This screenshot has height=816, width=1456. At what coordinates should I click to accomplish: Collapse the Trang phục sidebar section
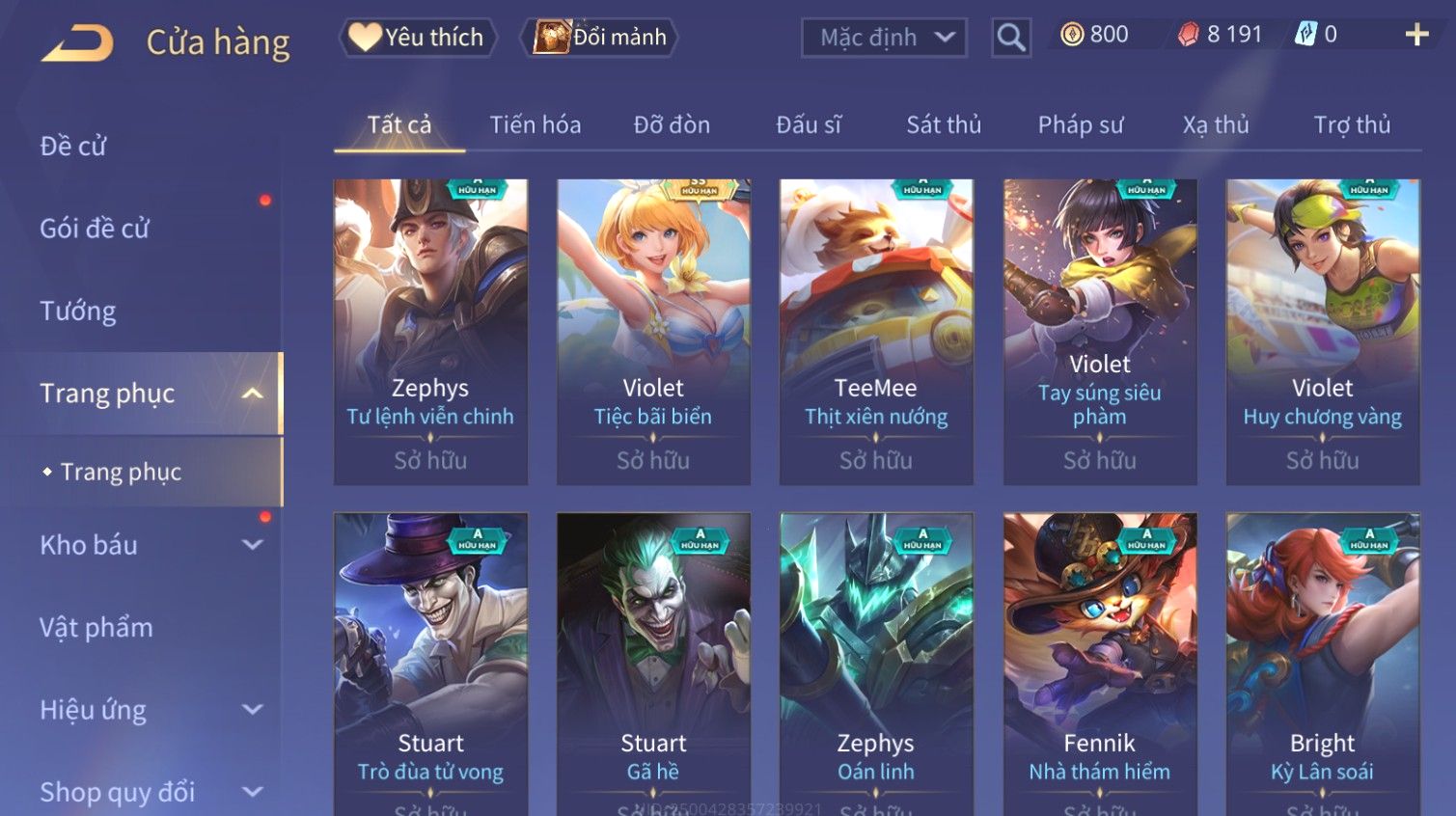[x=252, y=394]
